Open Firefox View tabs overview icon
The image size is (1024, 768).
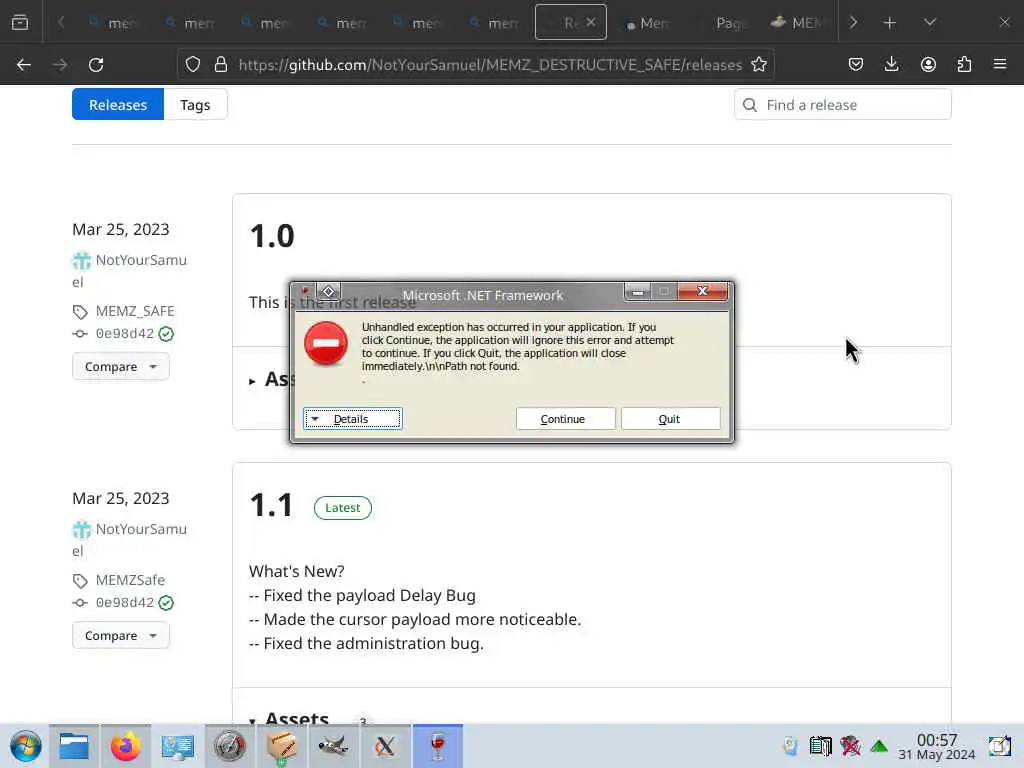click(x=20, y=22)
